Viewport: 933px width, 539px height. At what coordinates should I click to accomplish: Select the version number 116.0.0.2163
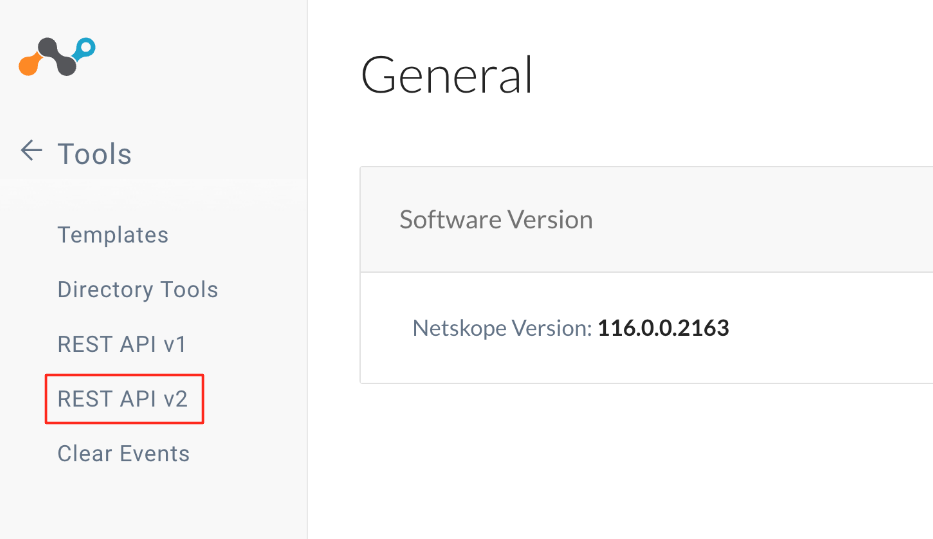[x=663, y=328]
